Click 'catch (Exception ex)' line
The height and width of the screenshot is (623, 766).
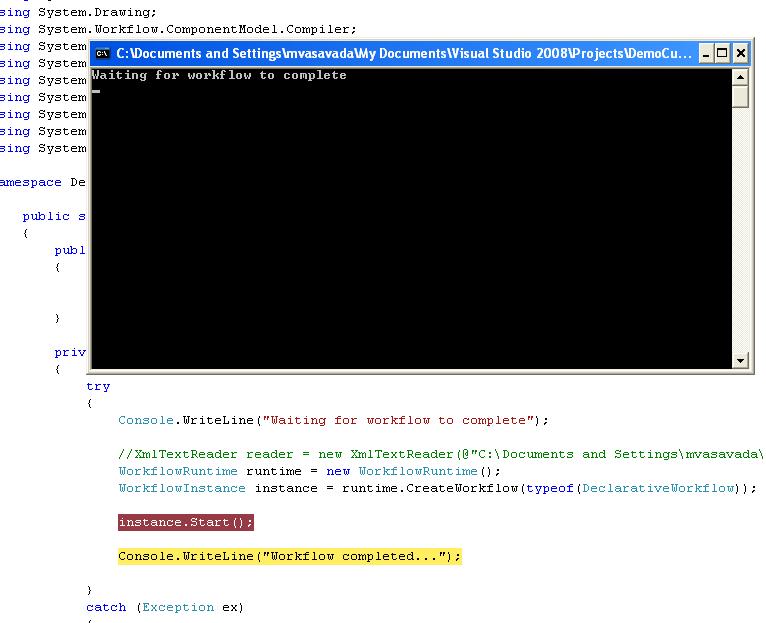coord(165,607)
